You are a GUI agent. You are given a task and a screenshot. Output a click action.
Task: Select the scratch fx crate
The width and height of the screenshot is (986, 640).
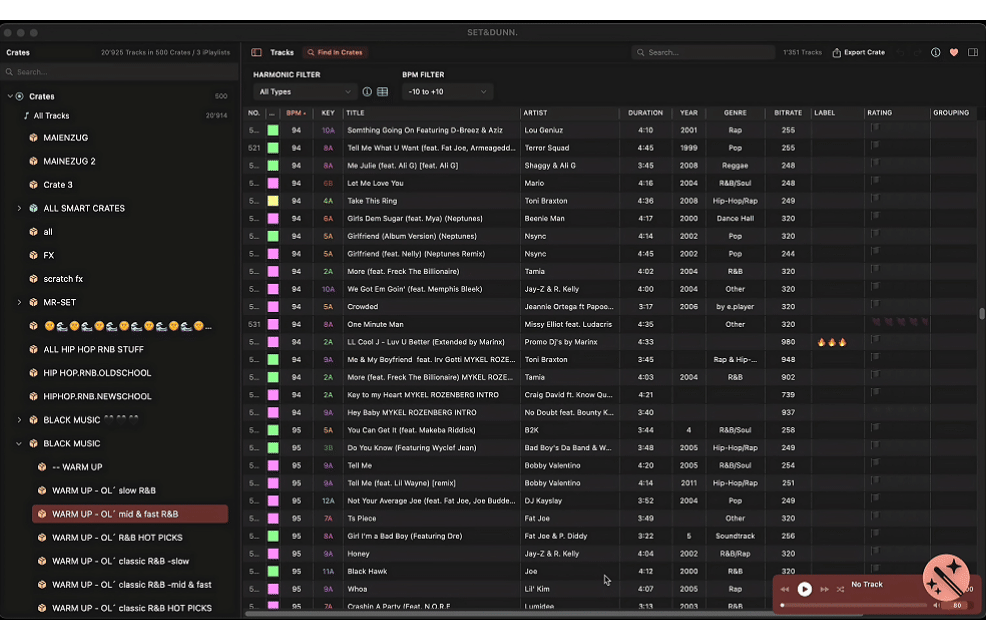point(63,279)
